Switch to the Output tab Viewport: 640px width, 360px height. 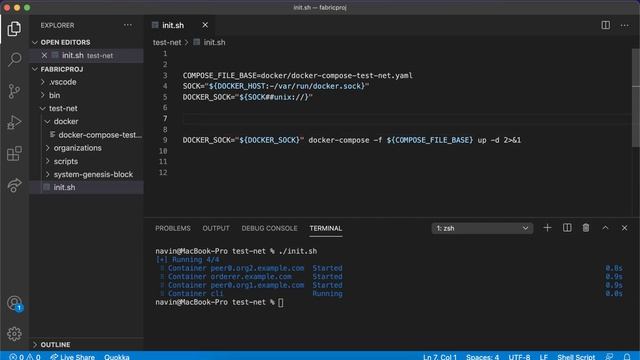(x=216, y=228)
